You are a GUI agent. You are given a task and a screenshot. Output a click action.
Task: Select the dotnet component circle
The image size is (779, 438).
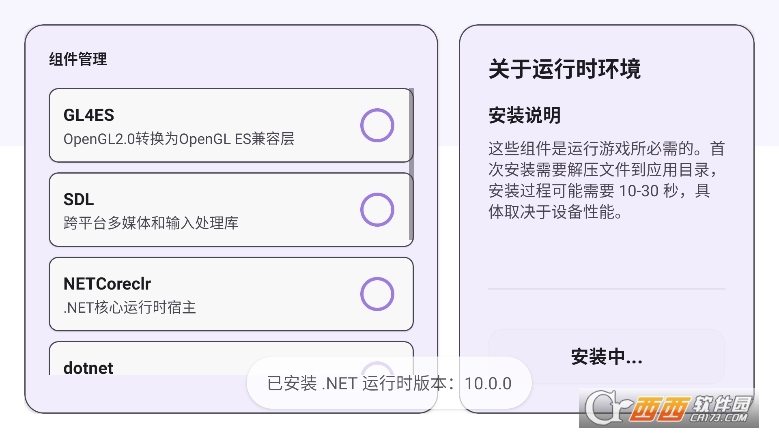tap(377, 368)
